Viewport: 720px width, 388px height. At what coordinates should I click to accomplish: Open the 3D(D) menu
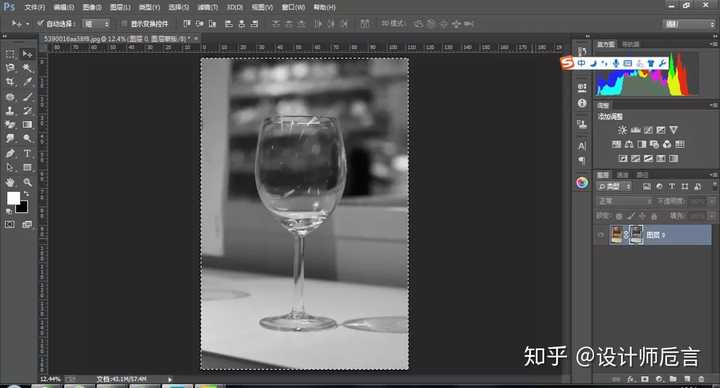click(235, 7)
